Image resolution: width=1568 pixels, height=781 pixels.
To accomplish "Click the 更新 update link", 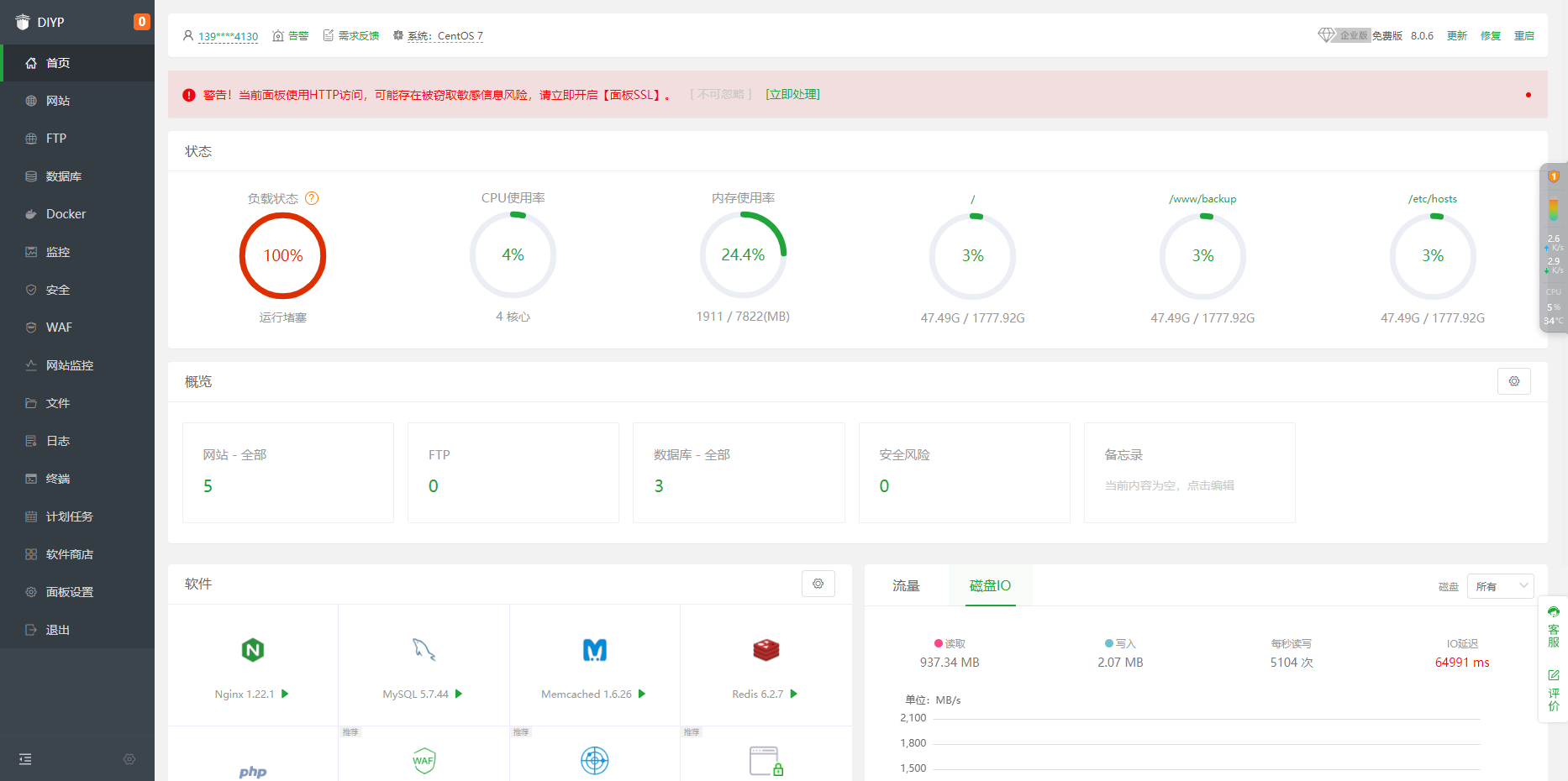I will pos(1457,36).
